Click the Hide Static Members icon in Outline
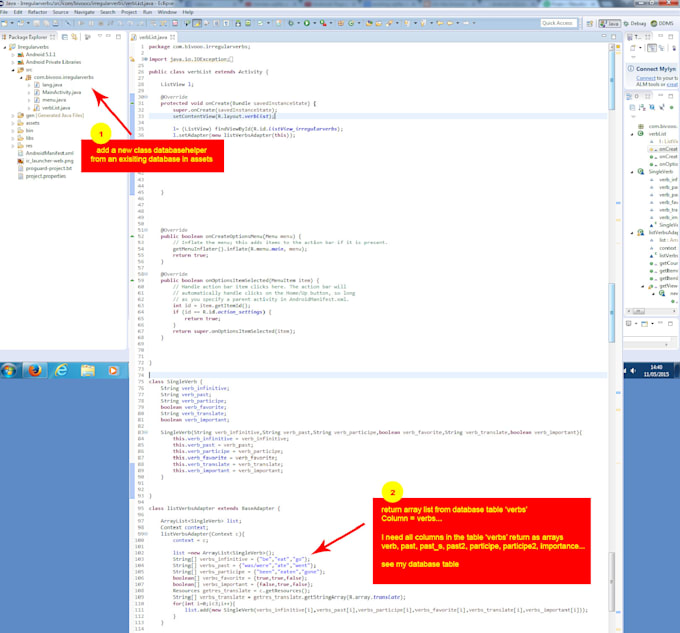Screen dimensions: 680x633 click(x=662, y=107)
